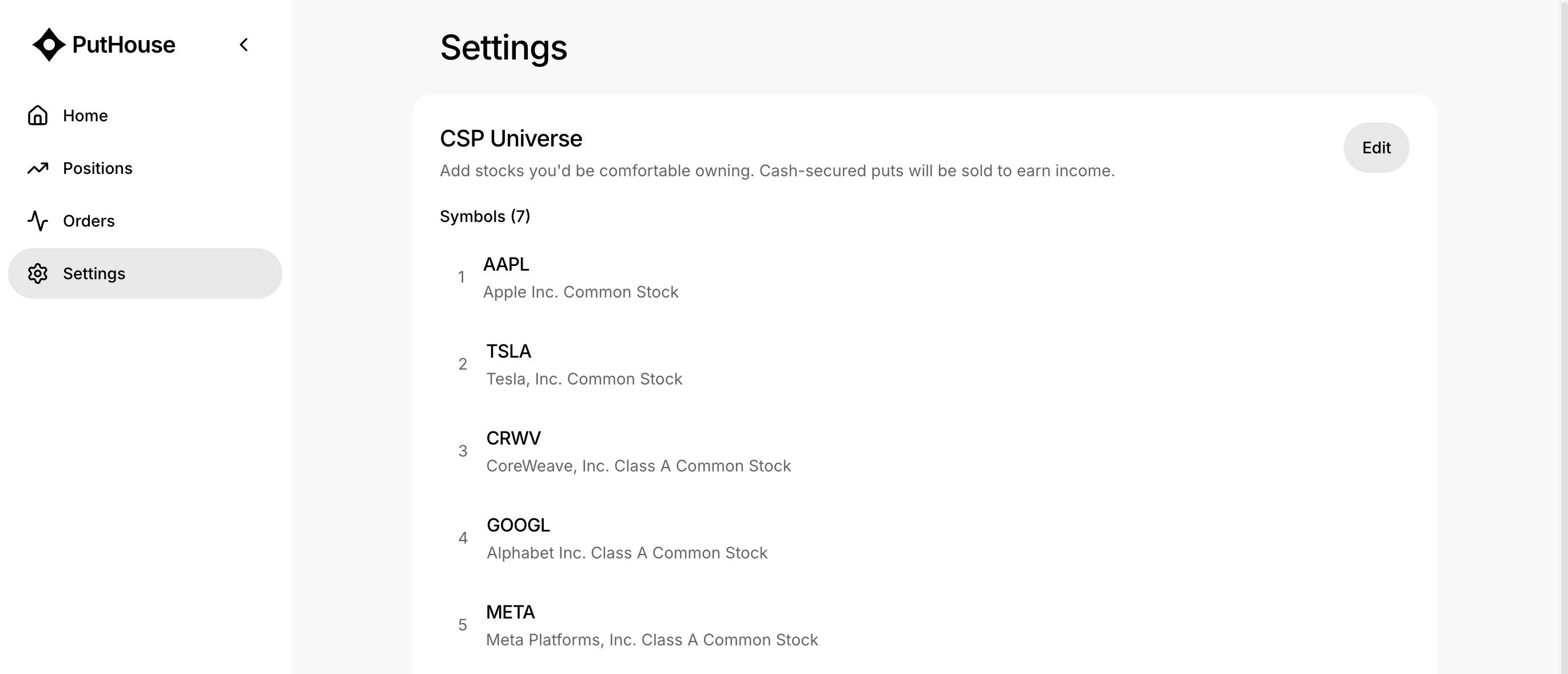This screenshot has height=674, width=1568.
Task: Click the page scrollbar on right edge
Action: point(1564,336)
